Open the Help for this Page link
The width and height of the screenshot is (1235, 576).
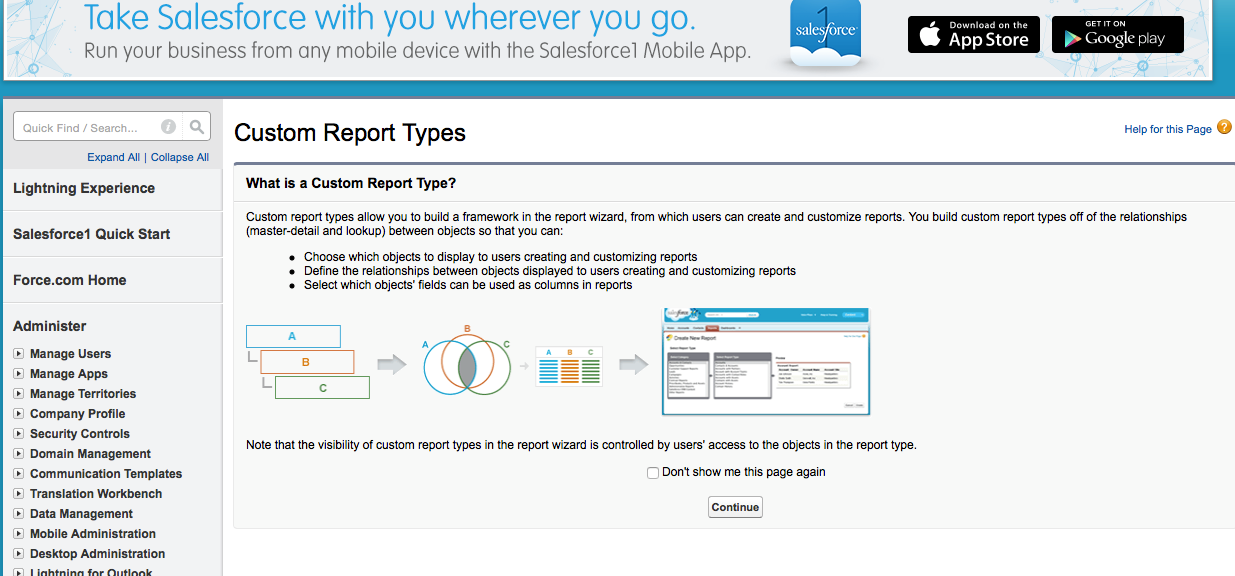click(1166, 128)
